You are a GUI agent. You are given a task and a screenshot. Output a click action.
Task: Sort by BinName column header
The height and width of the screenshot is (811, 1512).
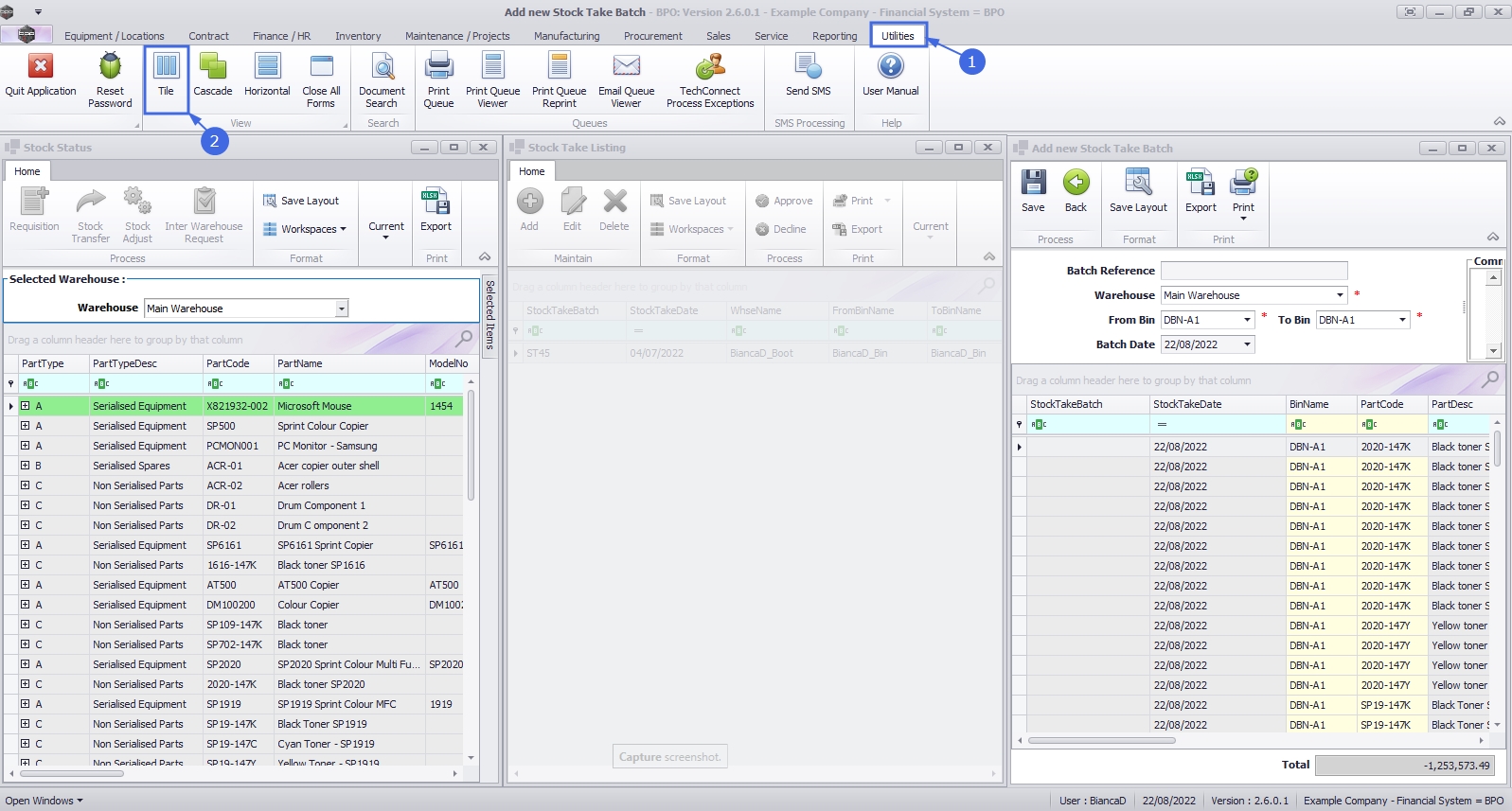click(1321, 404)
